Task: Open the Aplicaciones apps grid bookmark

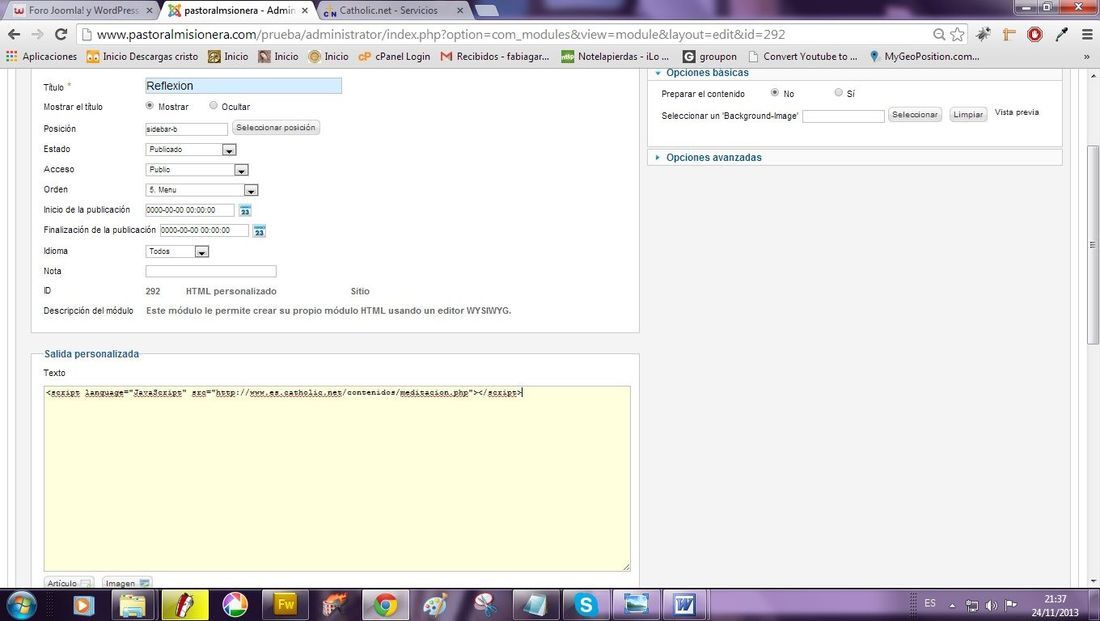Action: pos(41,57)
